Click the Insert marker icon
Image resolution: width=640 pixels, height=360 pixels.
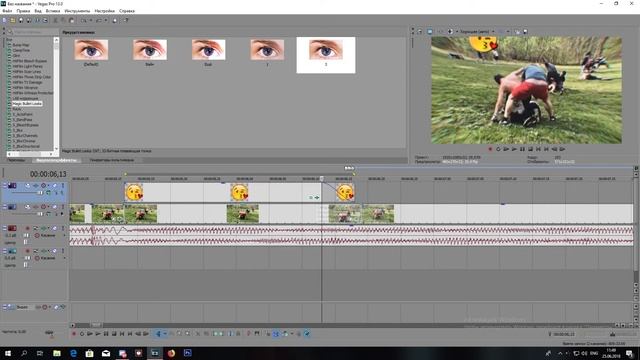[x=248, y=334]
